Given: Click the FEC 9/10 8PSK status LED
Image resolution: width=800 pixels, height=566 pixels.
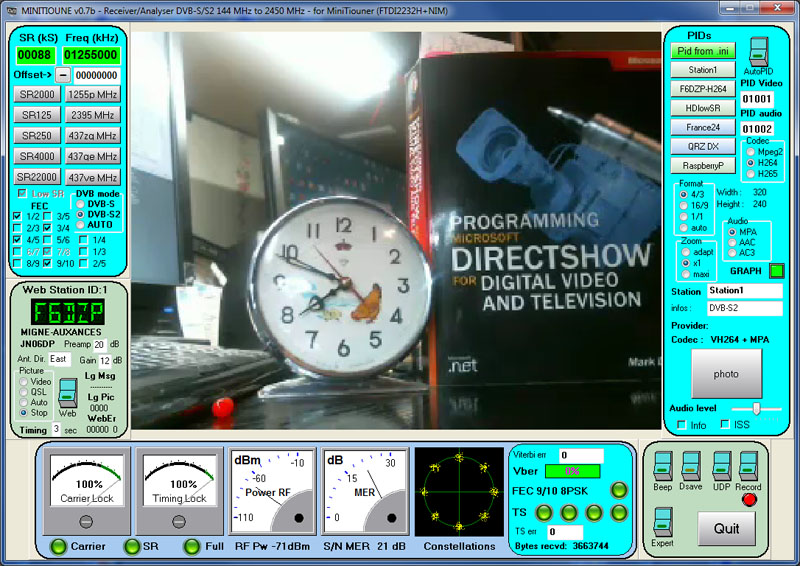Looking at the screenshot, I should click(619, 490).
